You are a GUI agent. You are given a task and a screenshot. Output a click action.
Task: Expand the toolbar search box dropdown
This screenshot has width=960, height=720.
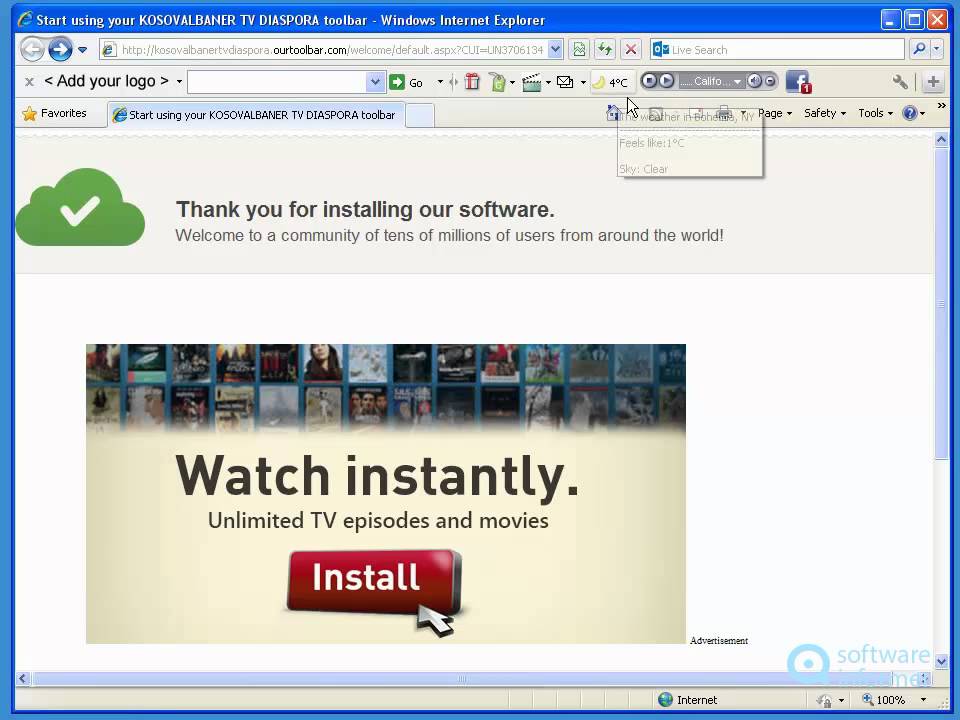tap(375, 81)
